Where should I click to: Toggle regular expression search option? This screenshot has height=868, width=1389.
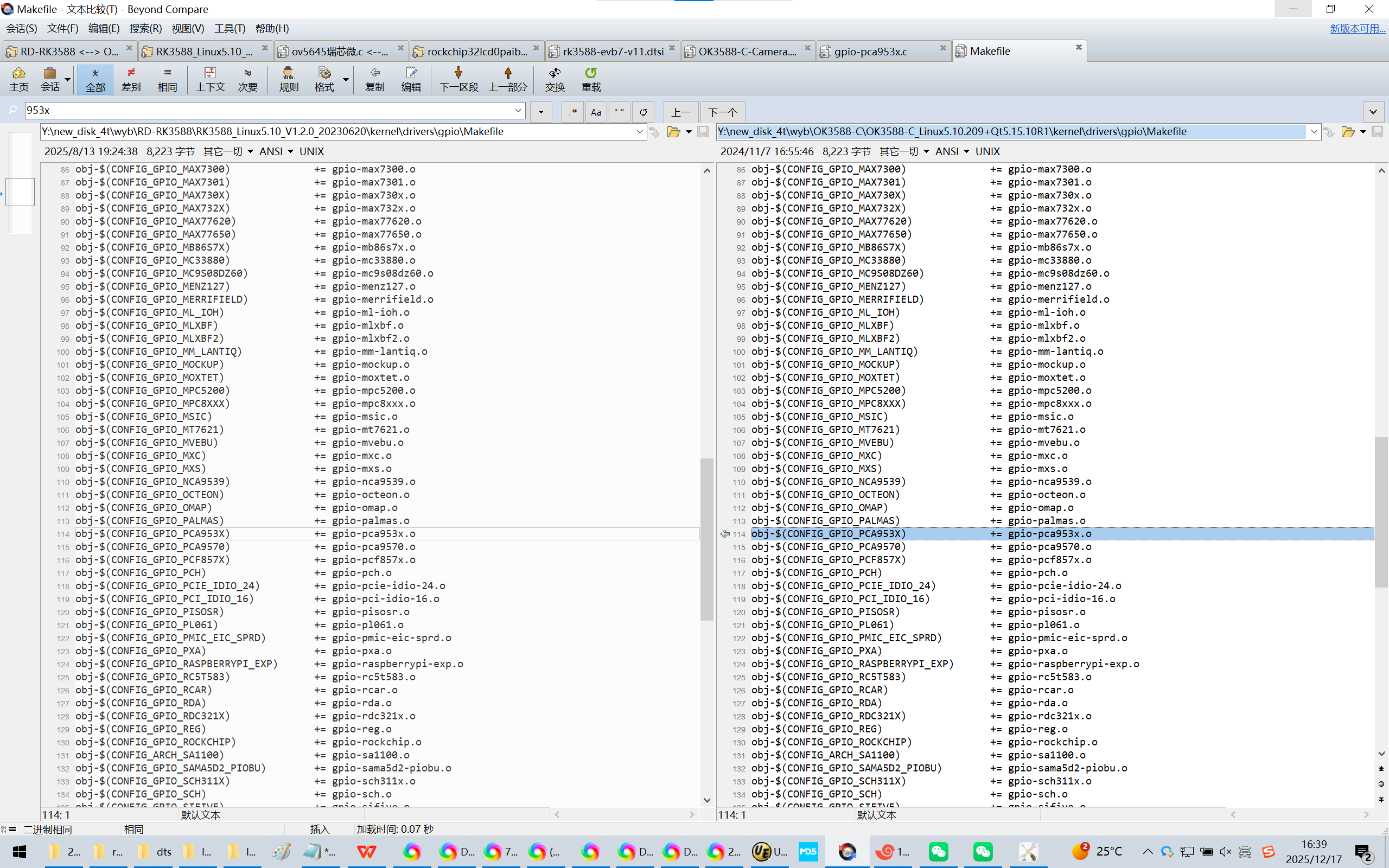tap(572, 112)
